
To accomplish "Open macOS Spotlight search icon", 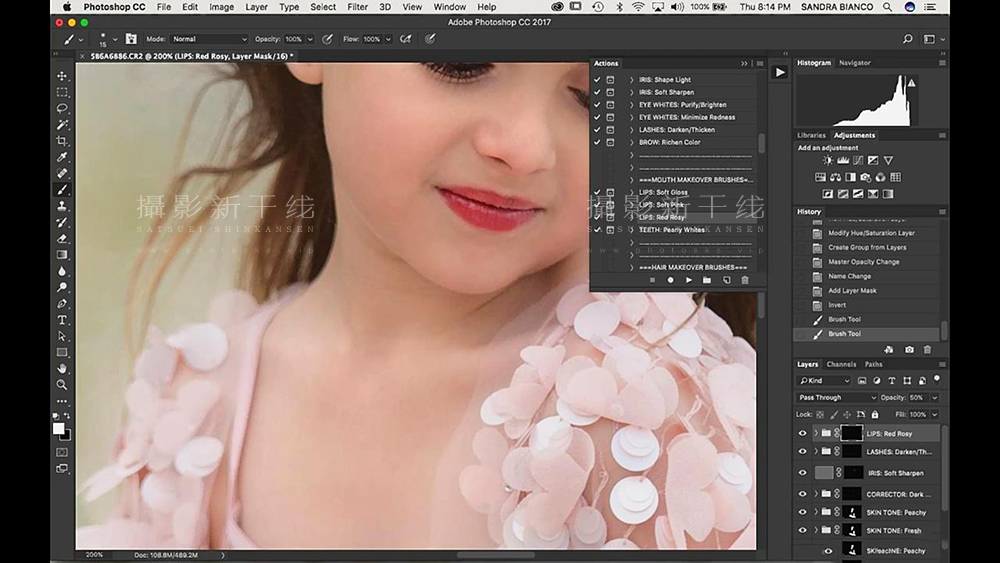I will (887, 7).
